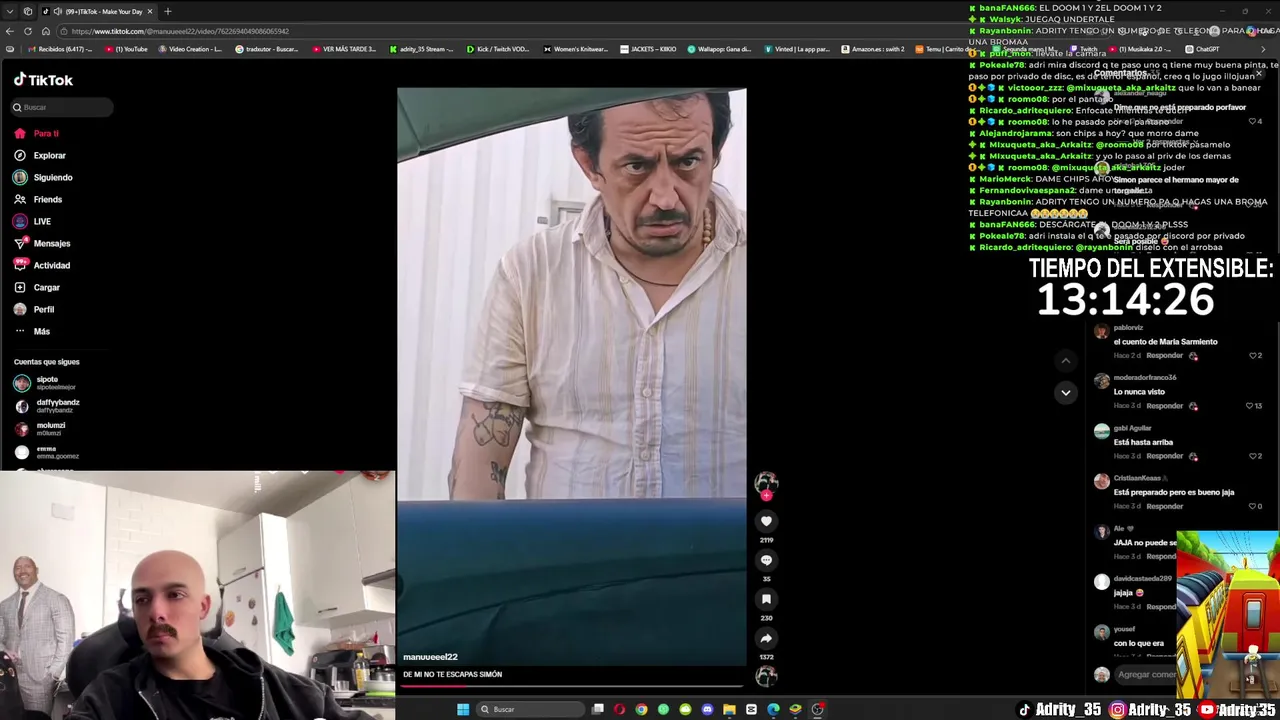
Task: Open the Para ti feed
Action: (36, 133)
